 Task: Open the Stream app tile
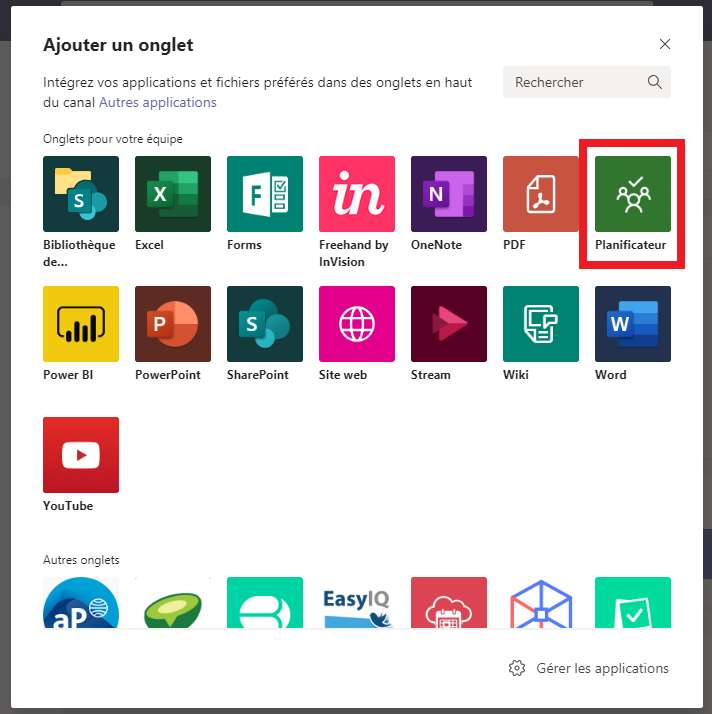tap(449, 324)
